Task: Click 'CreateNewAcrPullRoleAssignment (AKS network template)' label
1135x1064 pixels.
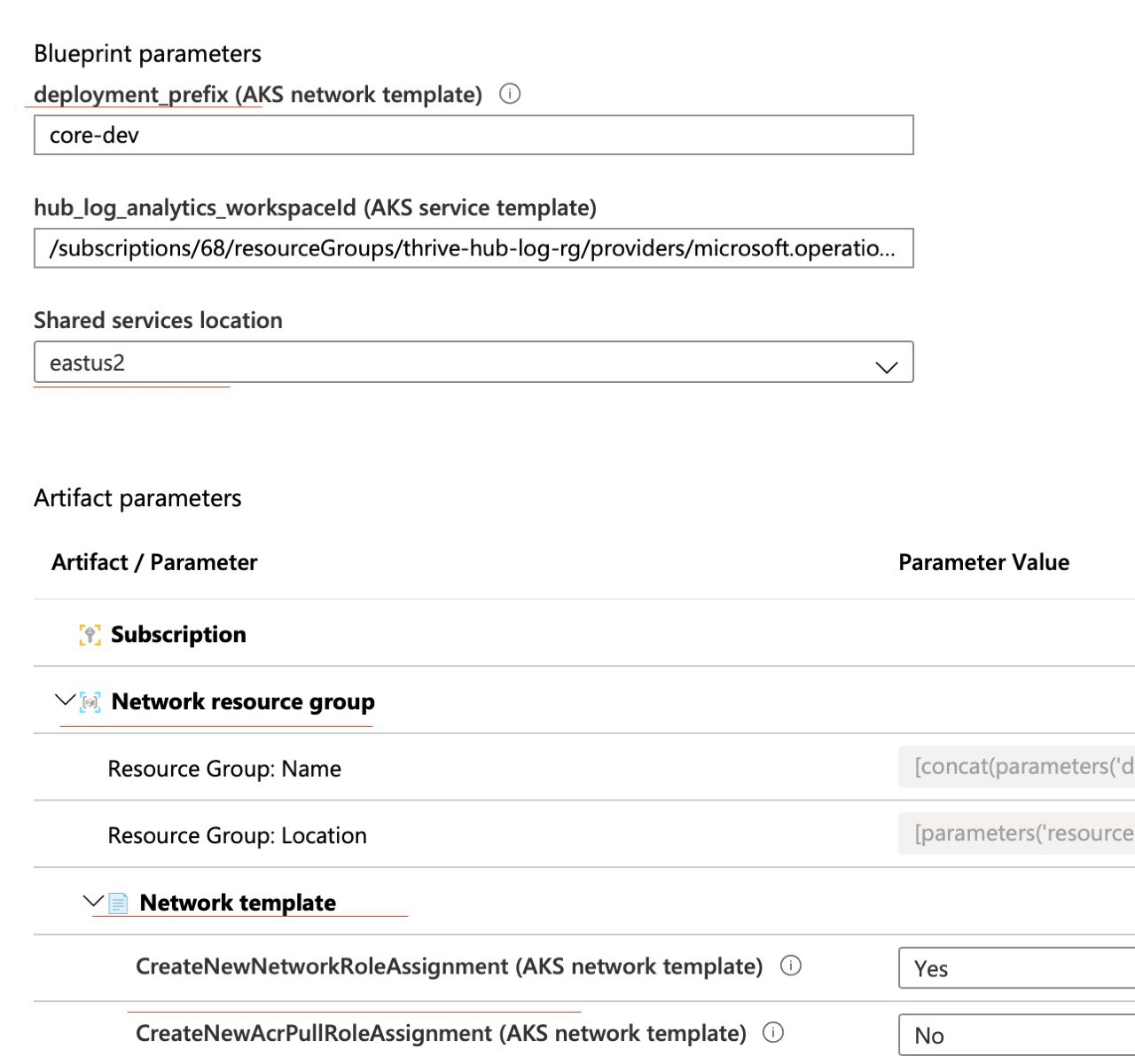Action: coord(441,1033)
